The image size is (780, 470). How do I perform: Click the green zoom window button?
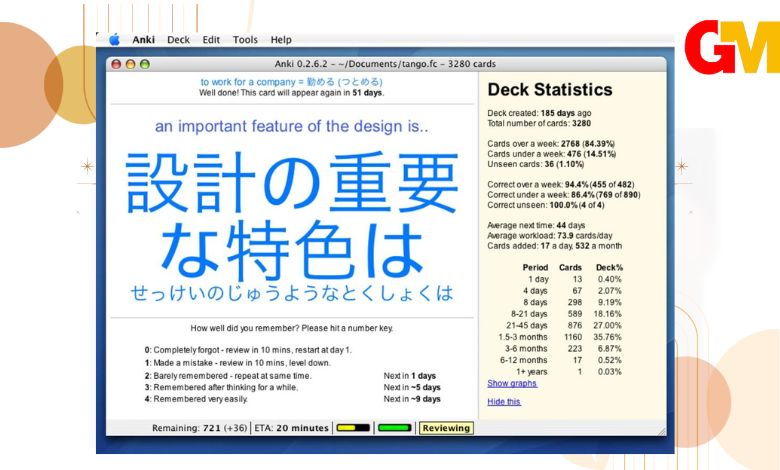[x=145, y=64]
